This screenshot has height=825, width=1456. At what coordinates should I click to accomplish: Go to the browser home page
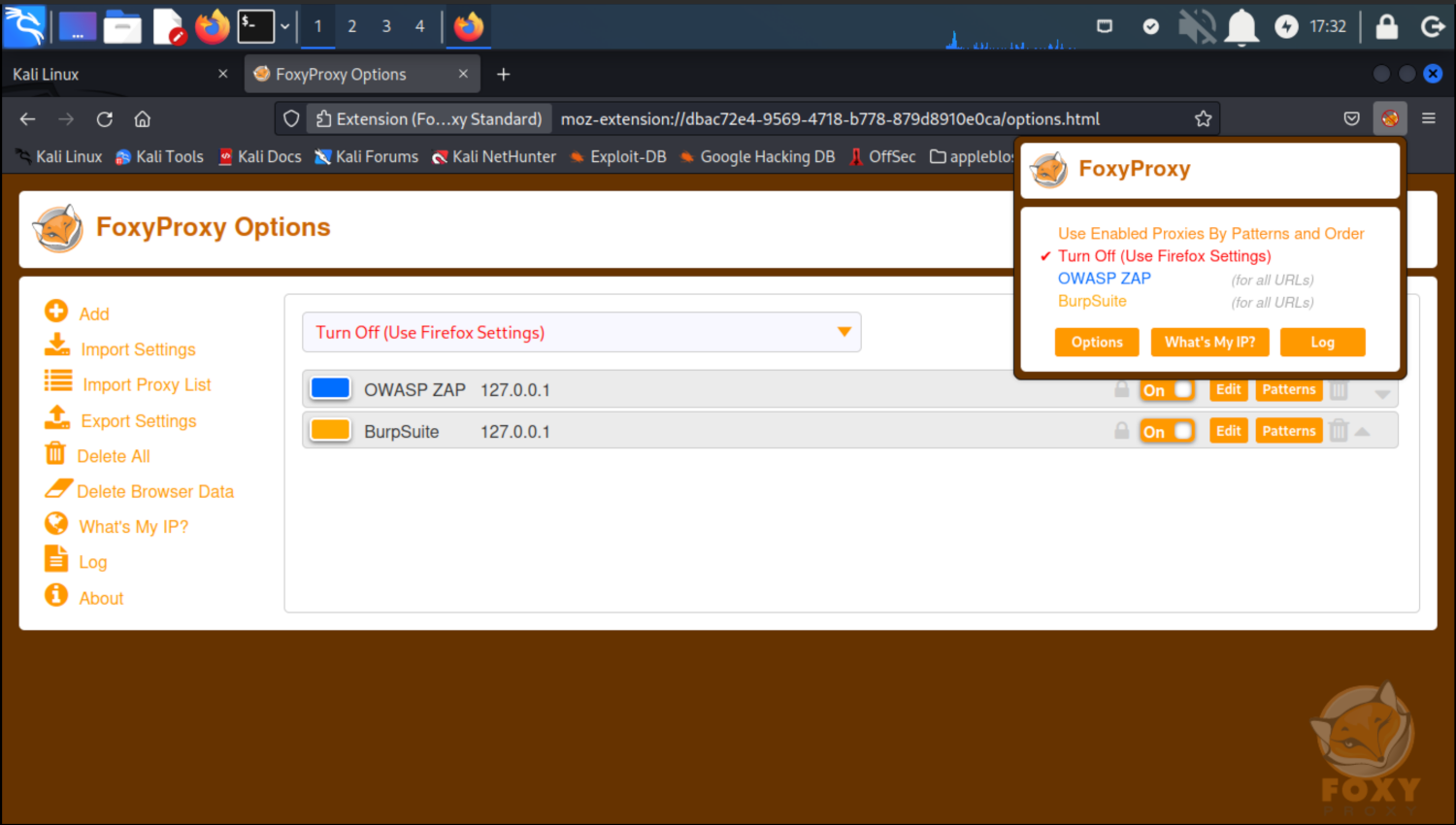click(x=143, y=118)
